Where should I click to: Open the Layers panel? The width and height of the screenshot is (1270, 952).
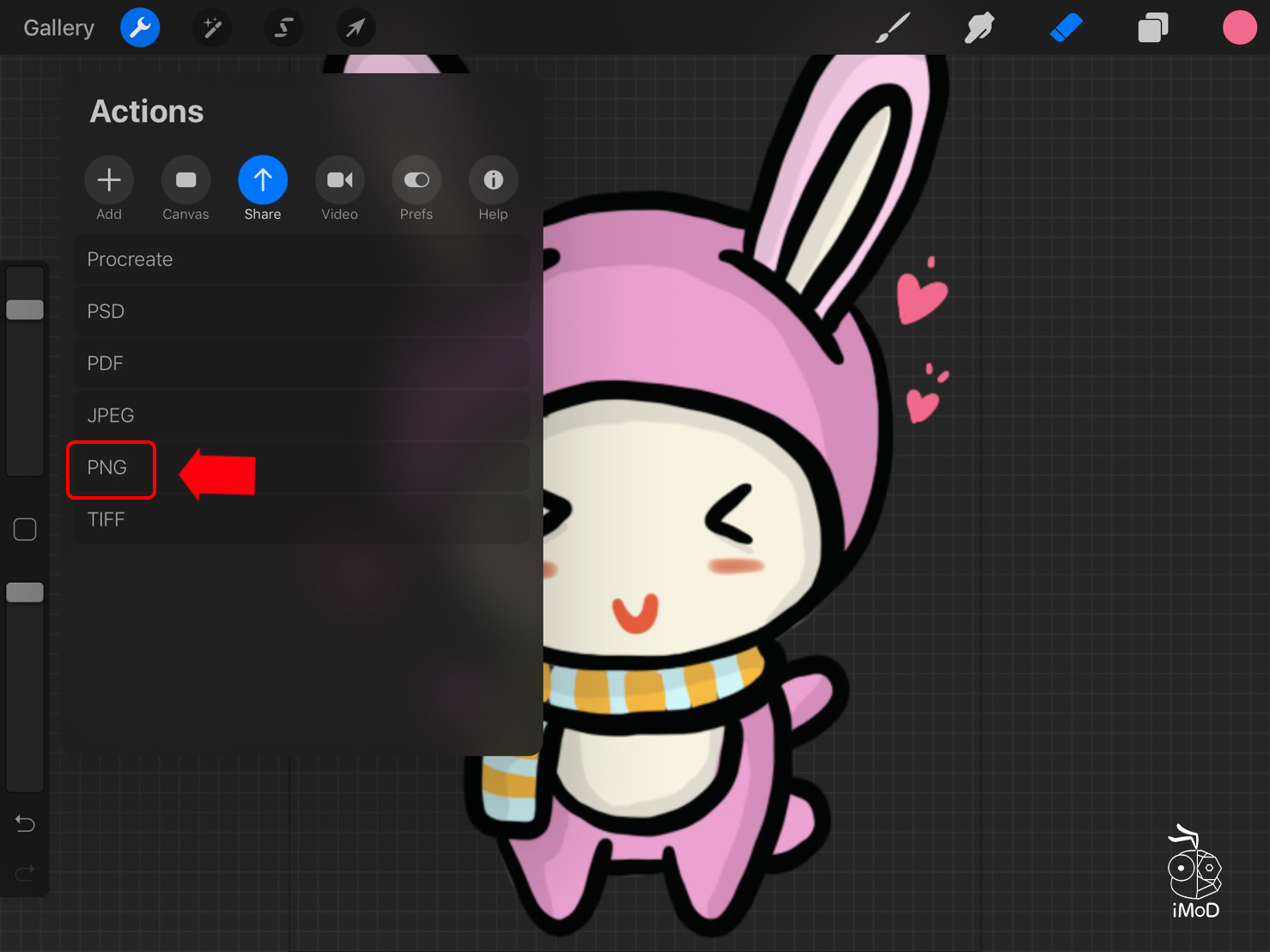(x=1152, y=28)
